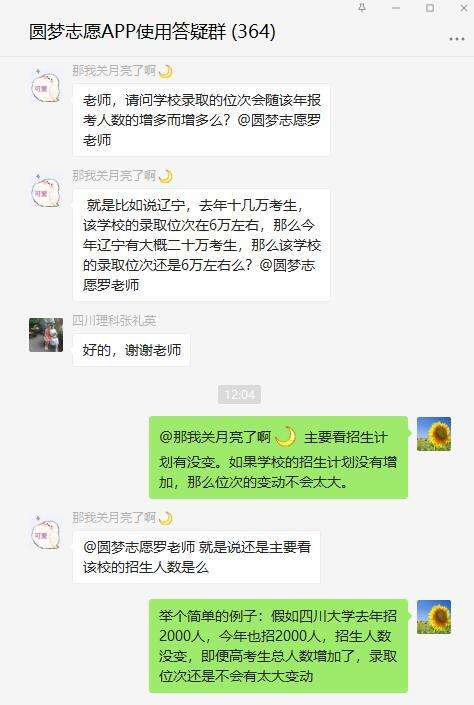Click the top sunflower avatar

pos(434,434)
